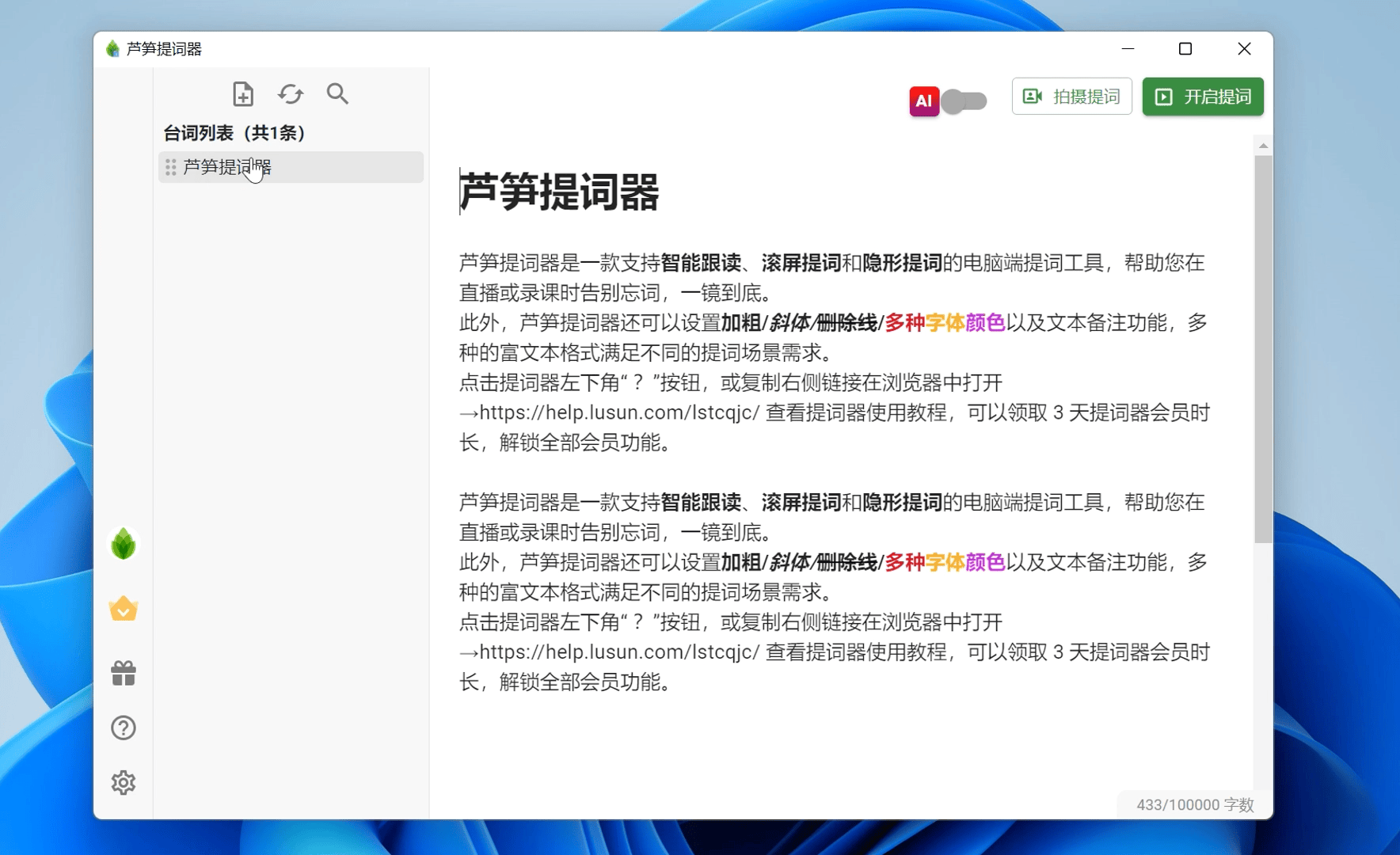Click the 拍摄提词 capture button
This screenshot has width=1400, height=855.
(x=1072, y=96)
